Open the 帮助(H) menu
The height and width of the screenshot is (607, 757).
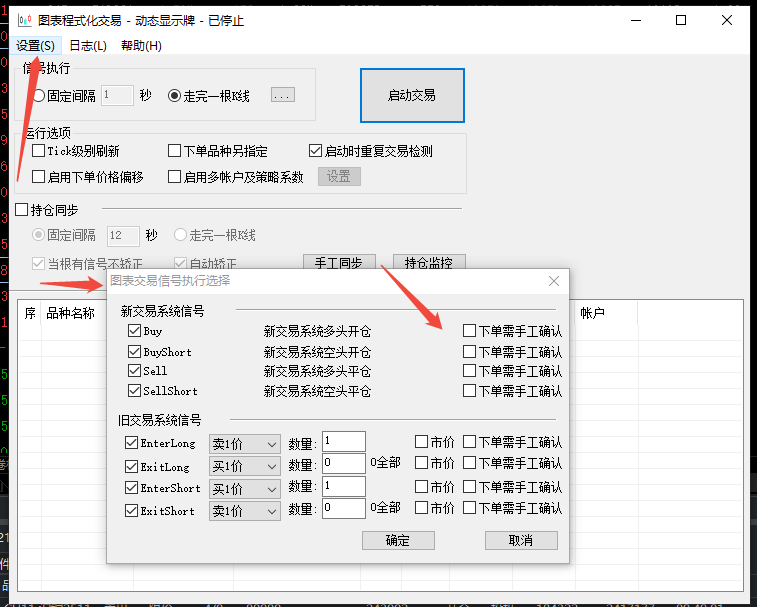coord(141,46)
